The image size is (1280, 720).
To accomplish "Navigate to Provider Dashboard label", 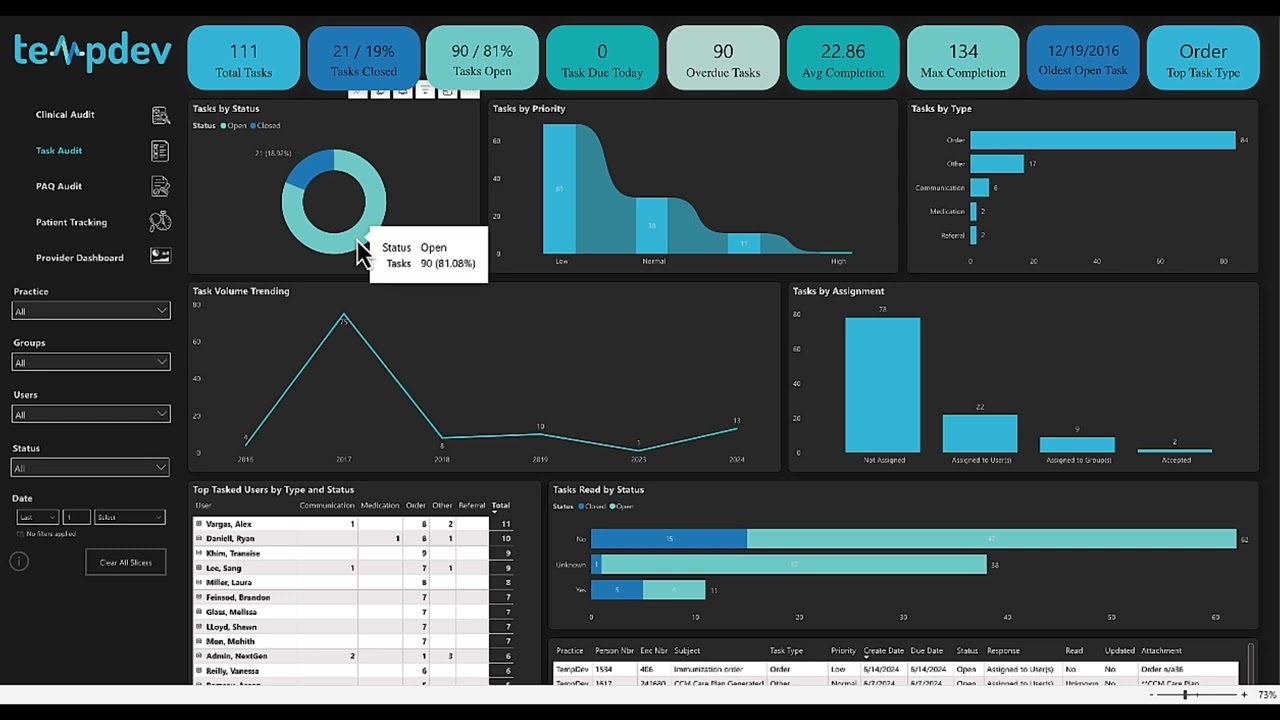I will 80,258.
